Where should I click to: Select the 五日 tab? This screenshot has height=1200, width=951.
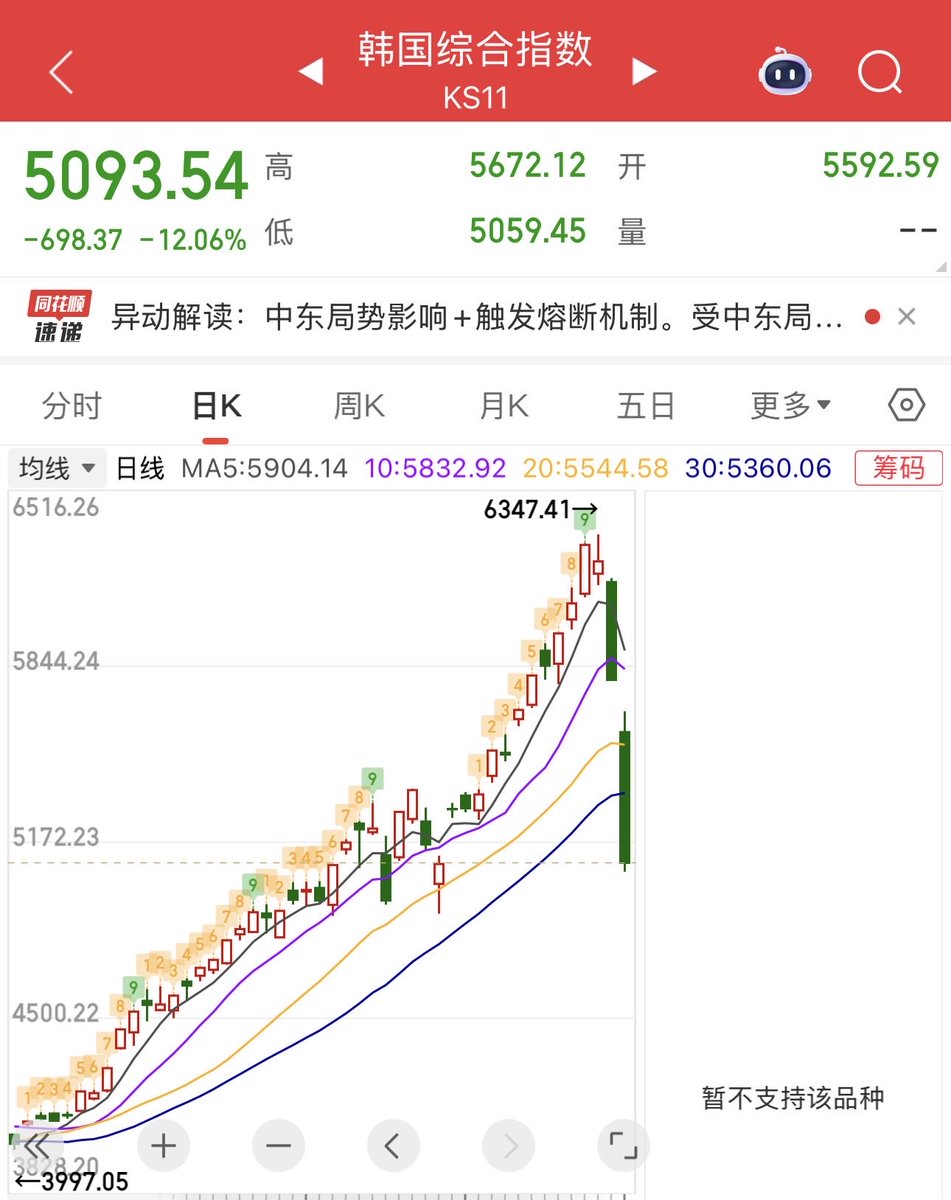pos(646,406)
